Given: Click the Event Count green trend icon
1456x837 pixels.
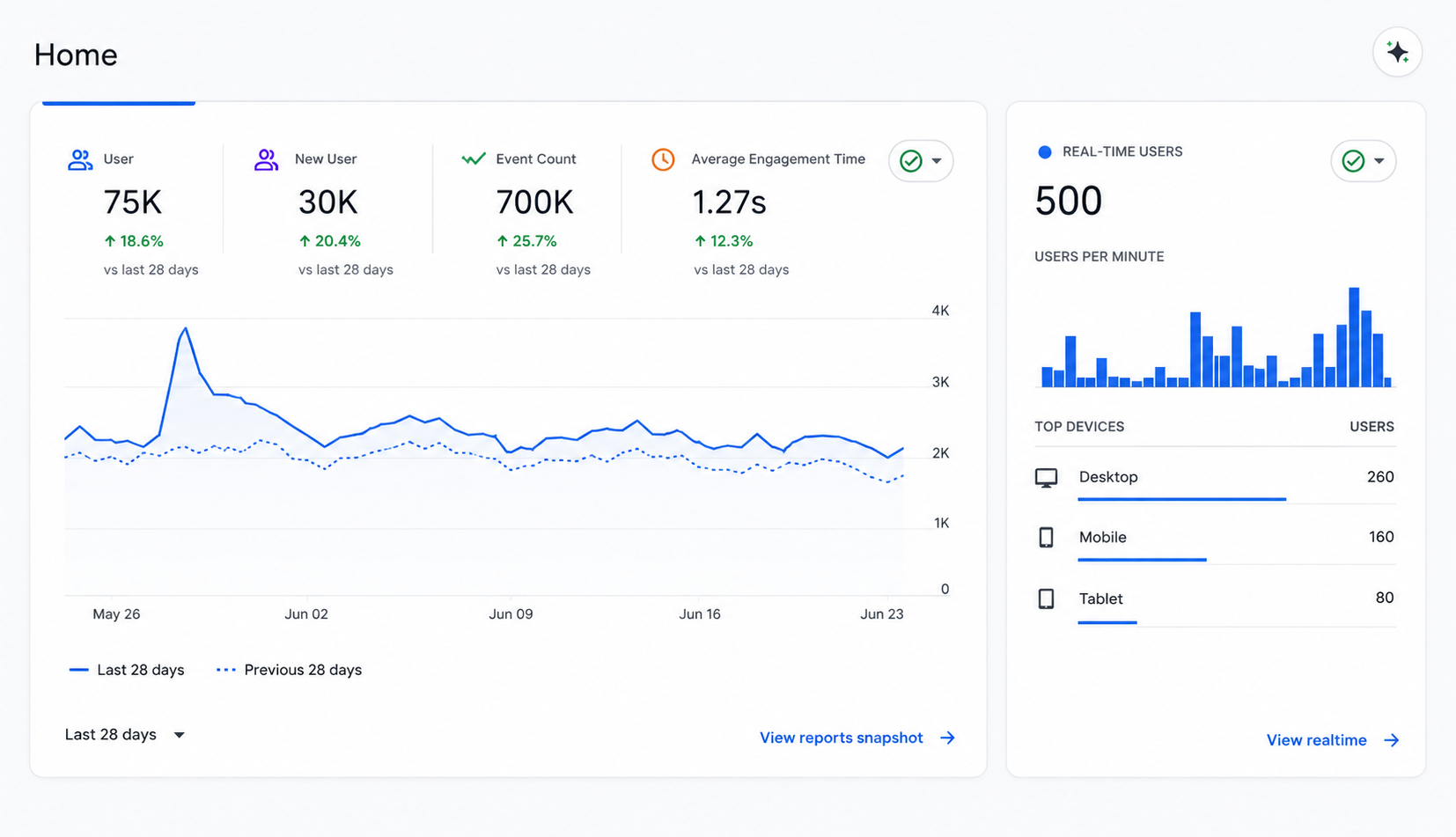Looking at the screenshot, I should 474,159.
